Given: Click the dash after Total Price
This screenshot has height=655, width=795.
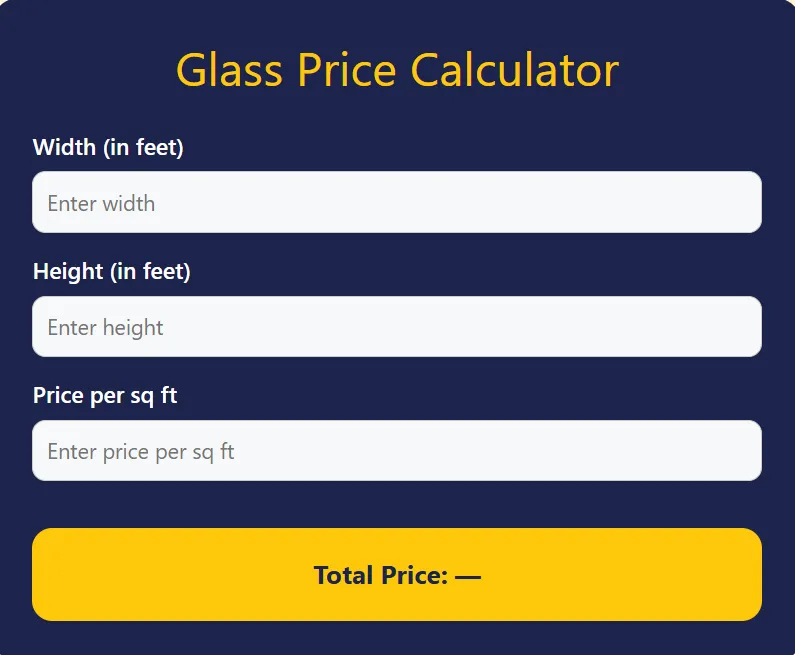Looking at the screenshot, I should [468, 576].
